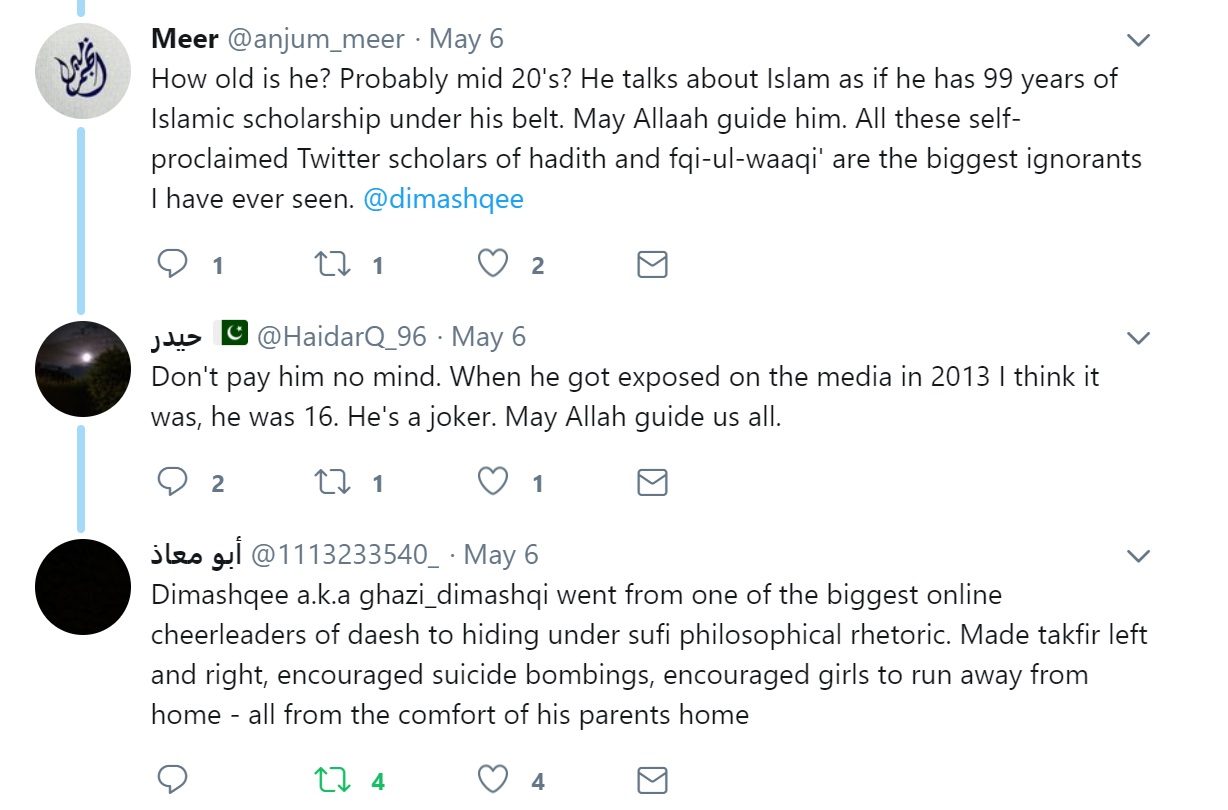
Task: Open Meer's profile avatar
Action: click(83, 71)
